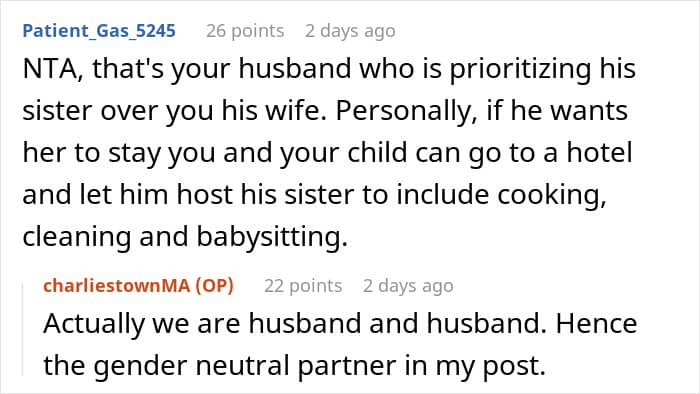Click the word 'babysitting' in the comment
This screenshot has width=700, height=394.
point(272,237)
